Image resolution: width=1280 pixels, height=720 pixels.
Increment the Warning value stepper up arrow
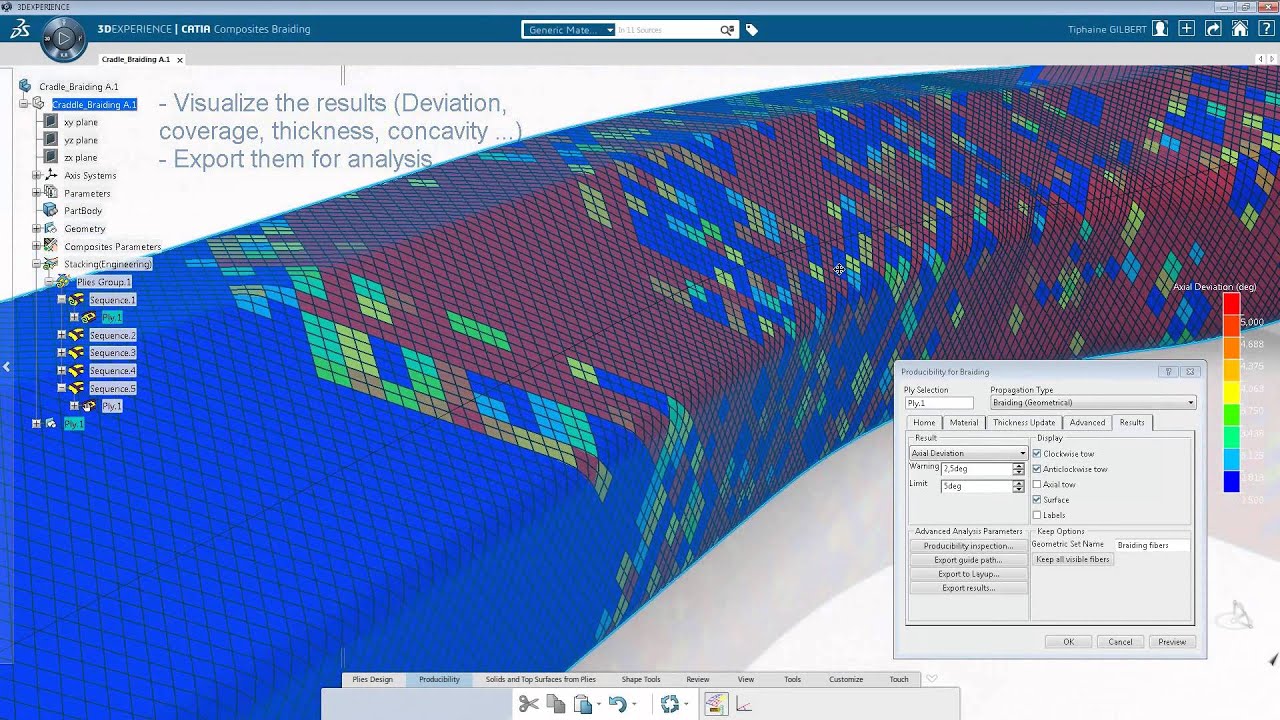point(1021,465)
